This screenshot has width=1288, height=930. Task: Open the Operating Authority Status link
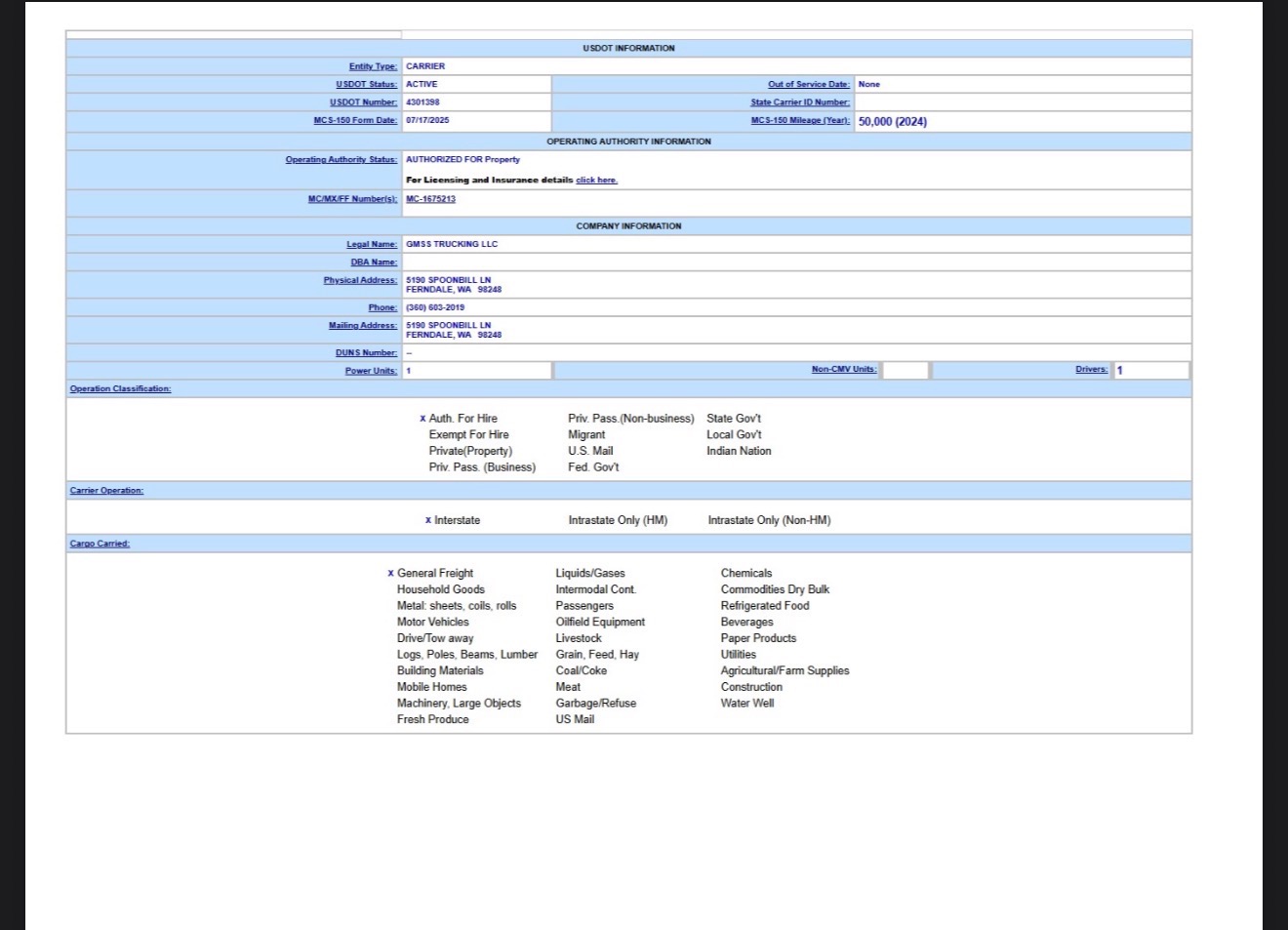click(341, 160)
